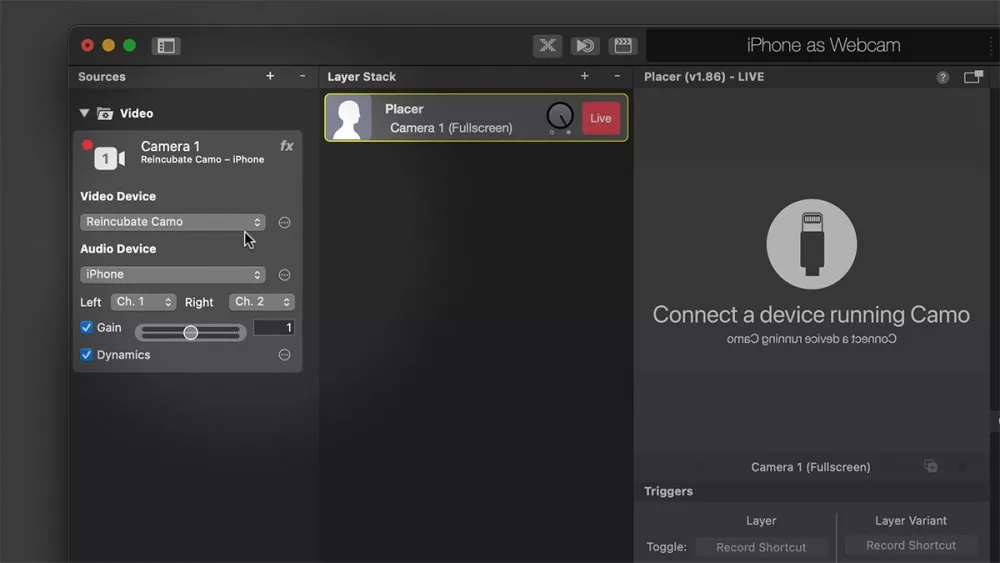This screenshot has height=563, width=1000.
Task: Record Shortcut for Layer toggle
Action: [761, 547]
